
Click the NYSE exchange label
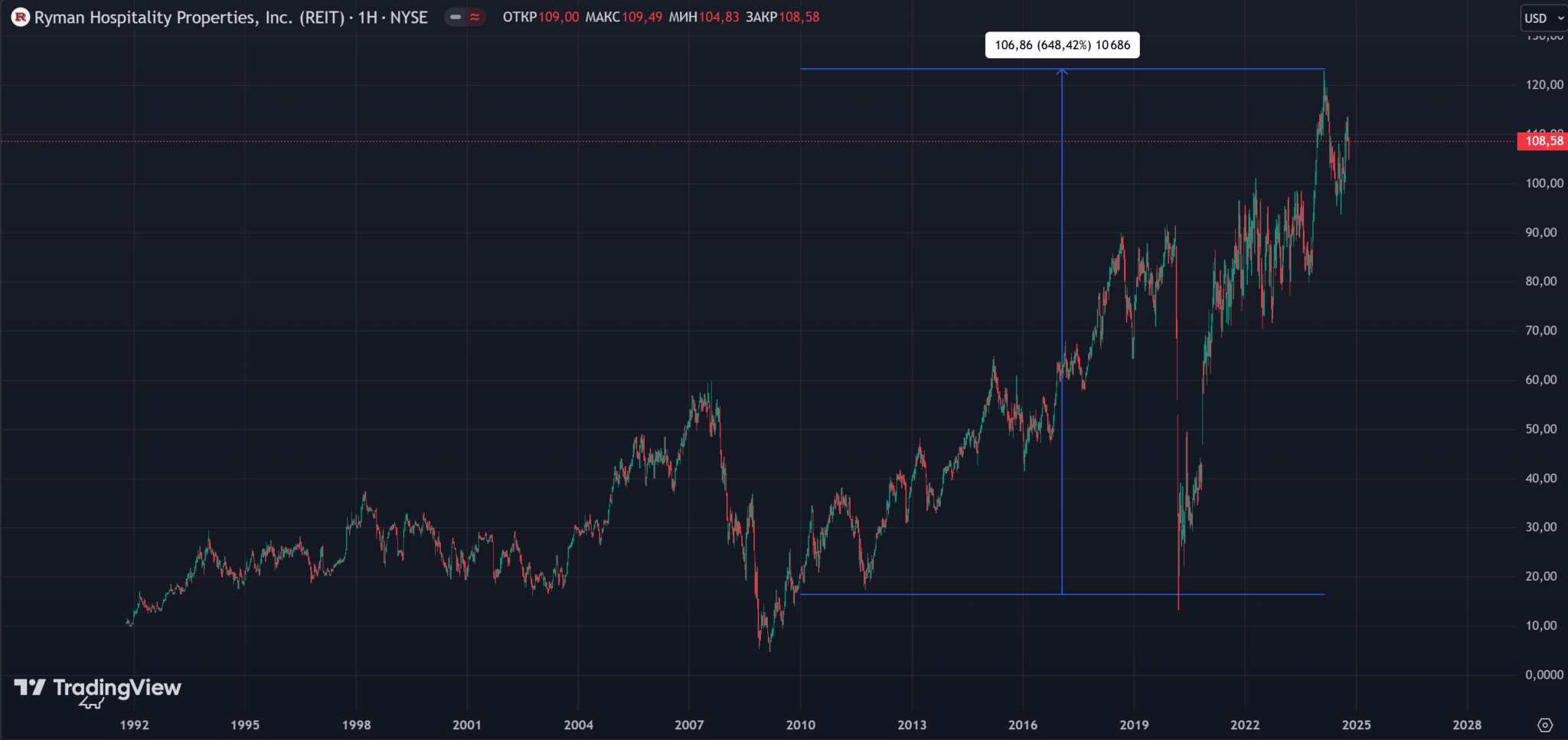[x=409, y=17]
